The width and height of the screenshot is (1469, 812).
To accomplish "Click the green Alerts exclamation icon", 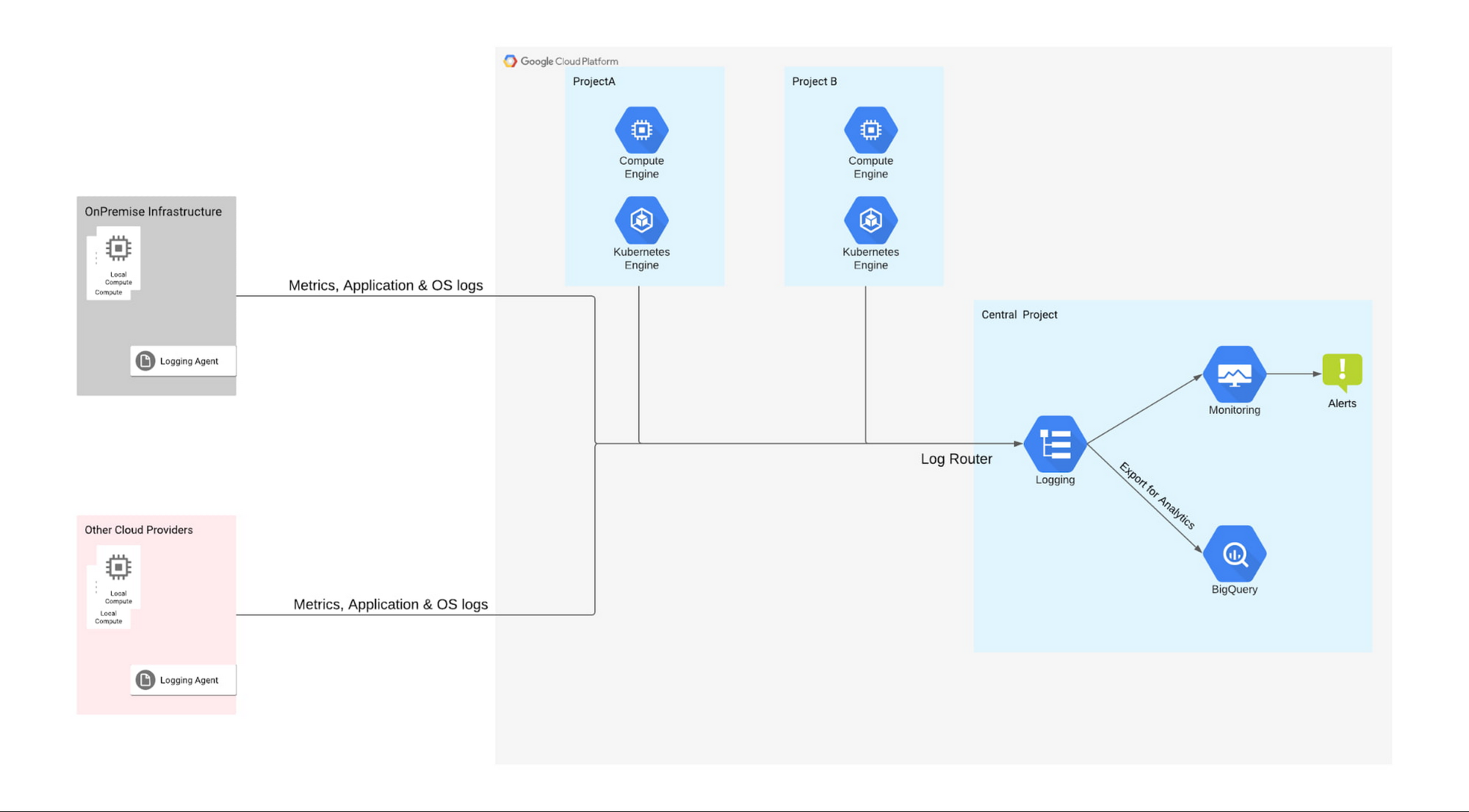I will tap(1342, 372).
